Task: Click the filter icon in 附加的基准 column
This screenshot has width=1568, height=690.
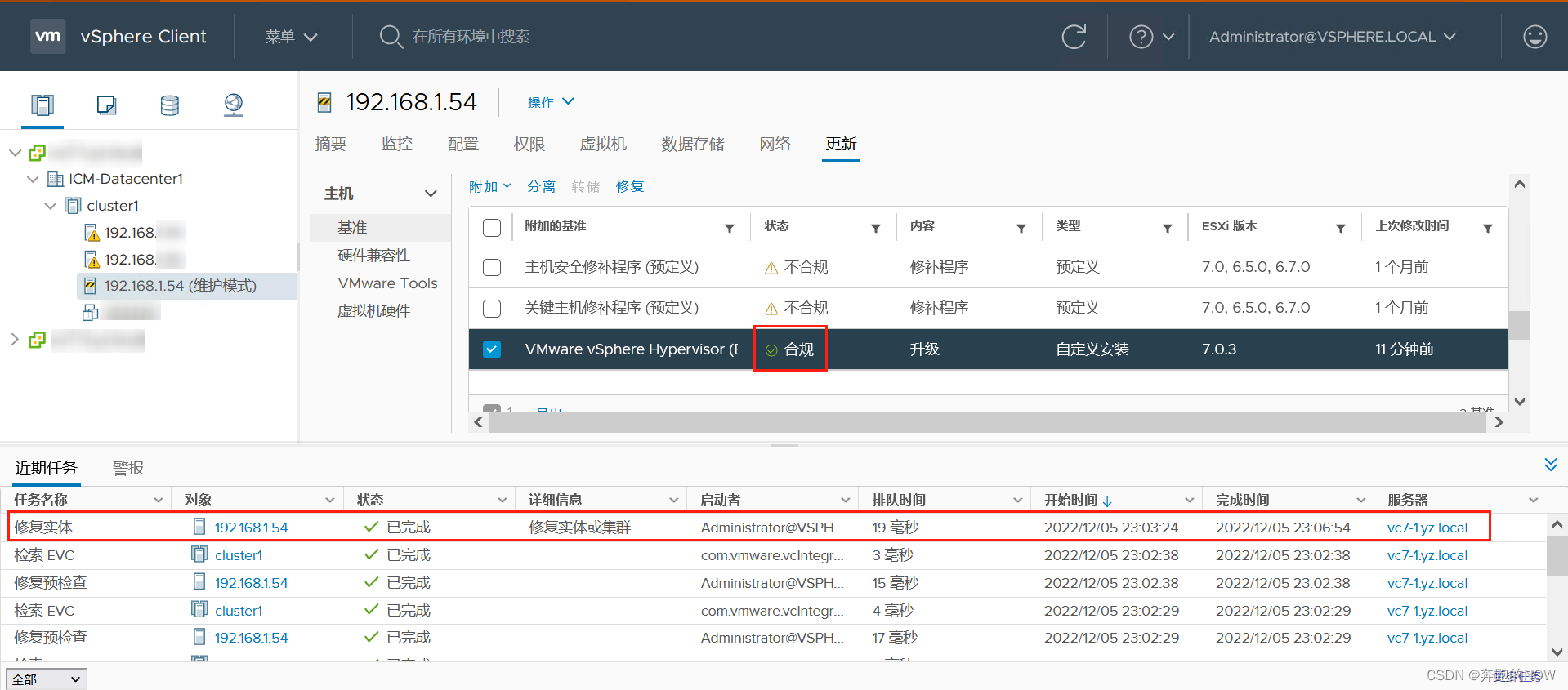Action: click(730, 229)
